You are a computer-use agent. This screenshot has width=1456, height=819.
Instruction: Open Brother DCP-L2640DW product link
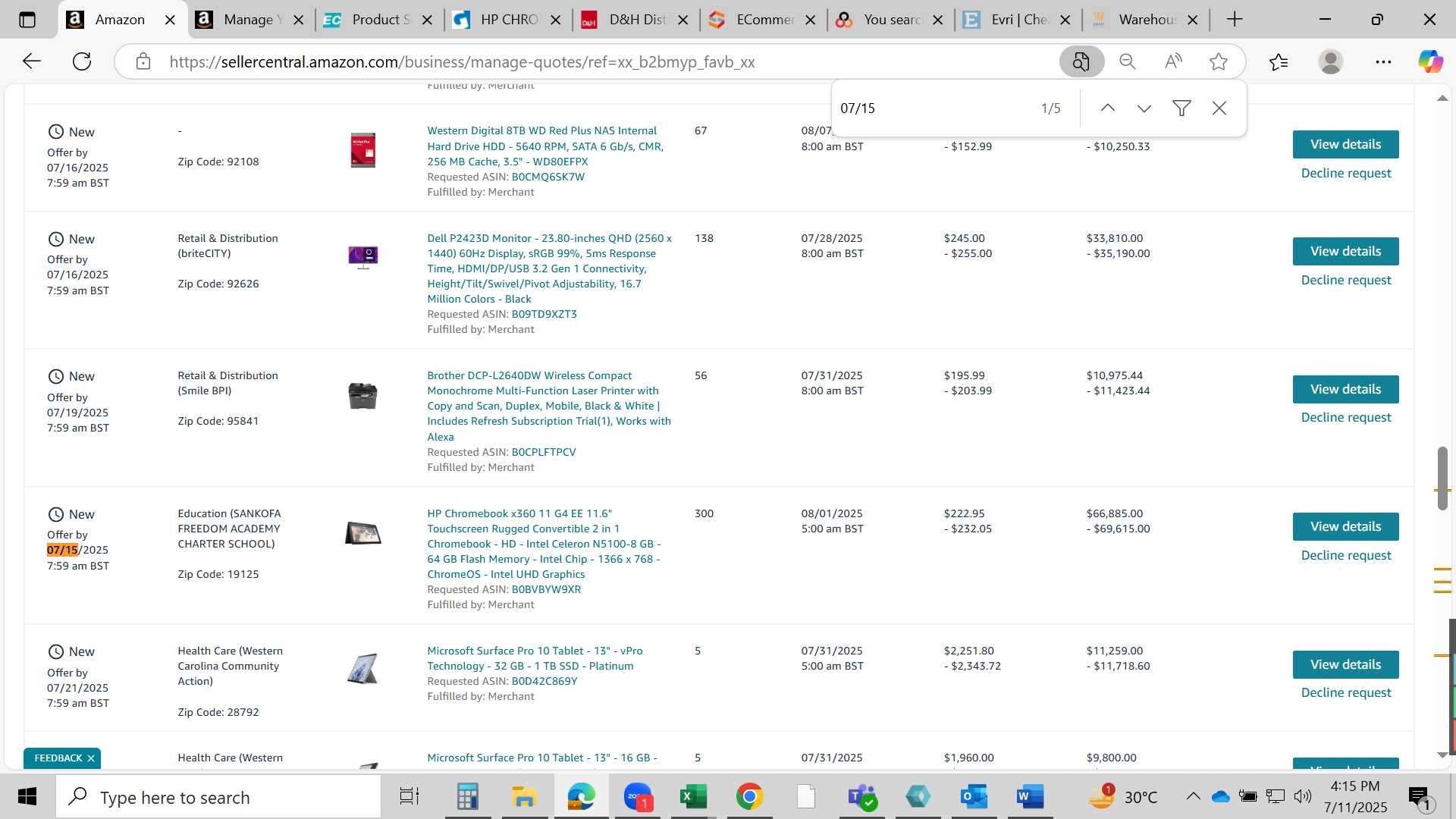[549, 406]
